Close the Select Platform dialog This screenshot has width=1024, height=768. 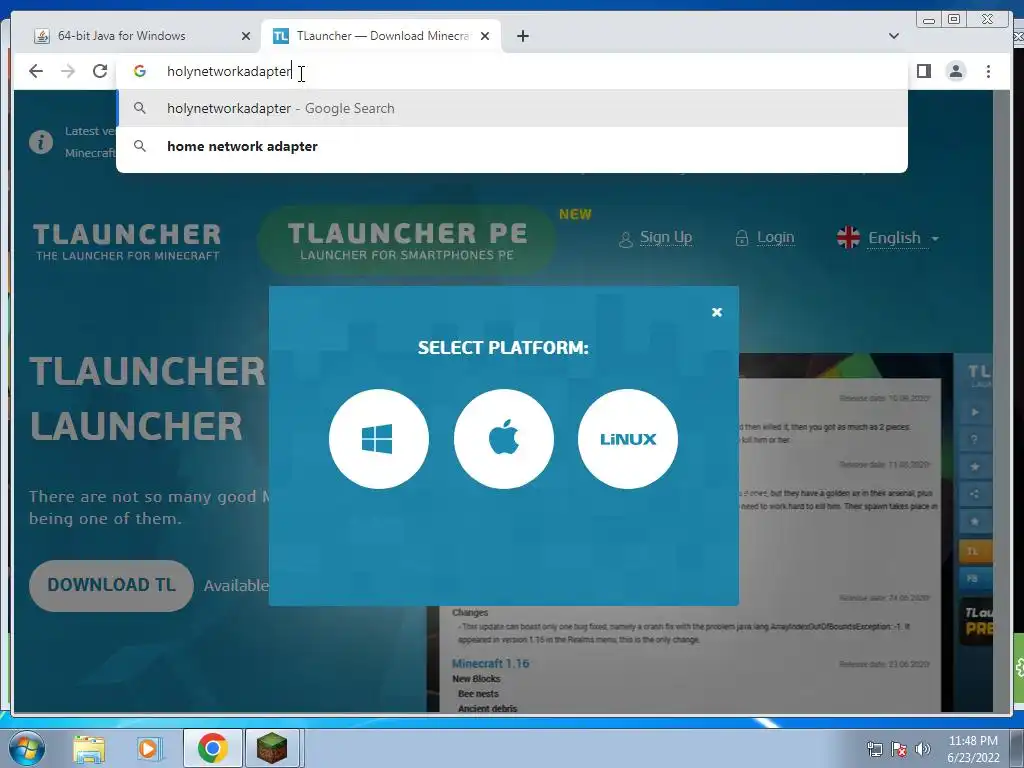(x=716, y=312)
